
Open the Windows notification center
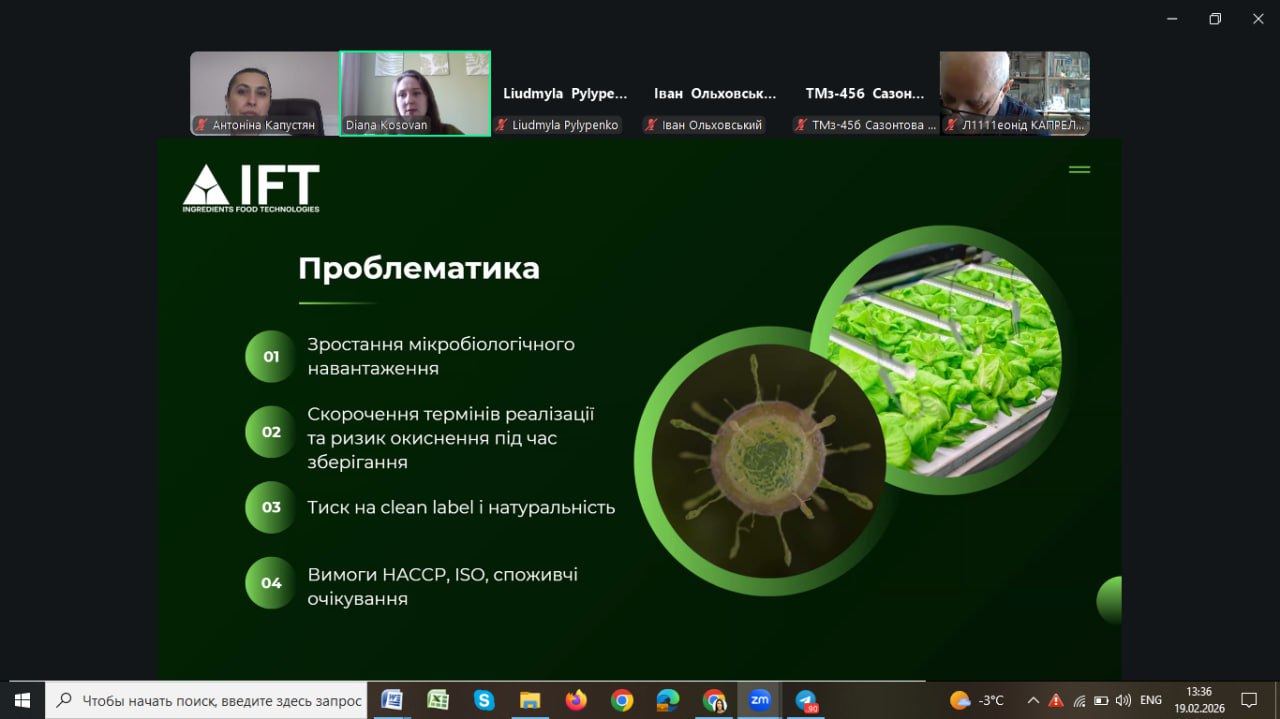(1249, 700)
